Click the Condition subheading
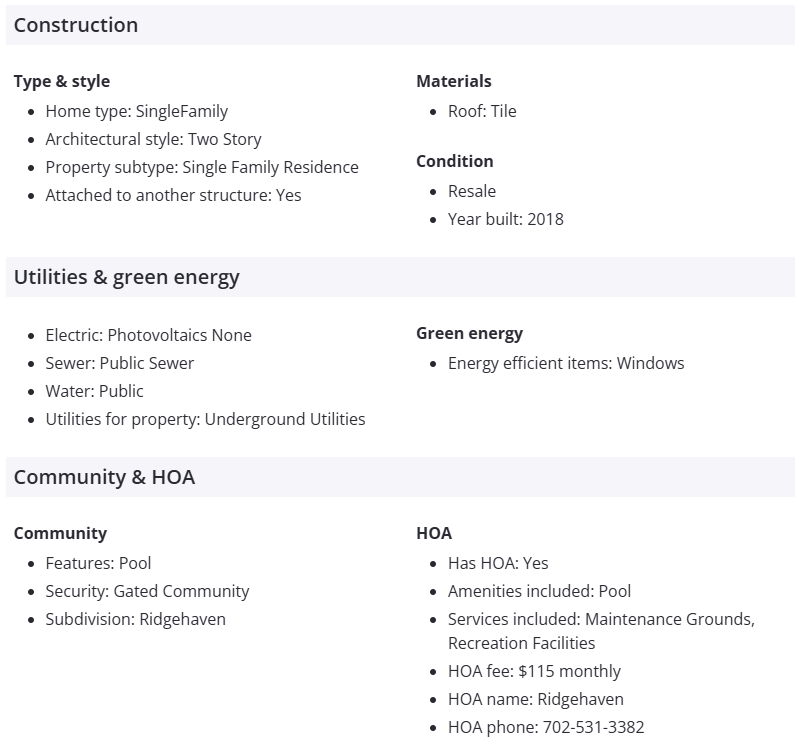The height and width of the screenshot is (747, 805). click(455, 161)
